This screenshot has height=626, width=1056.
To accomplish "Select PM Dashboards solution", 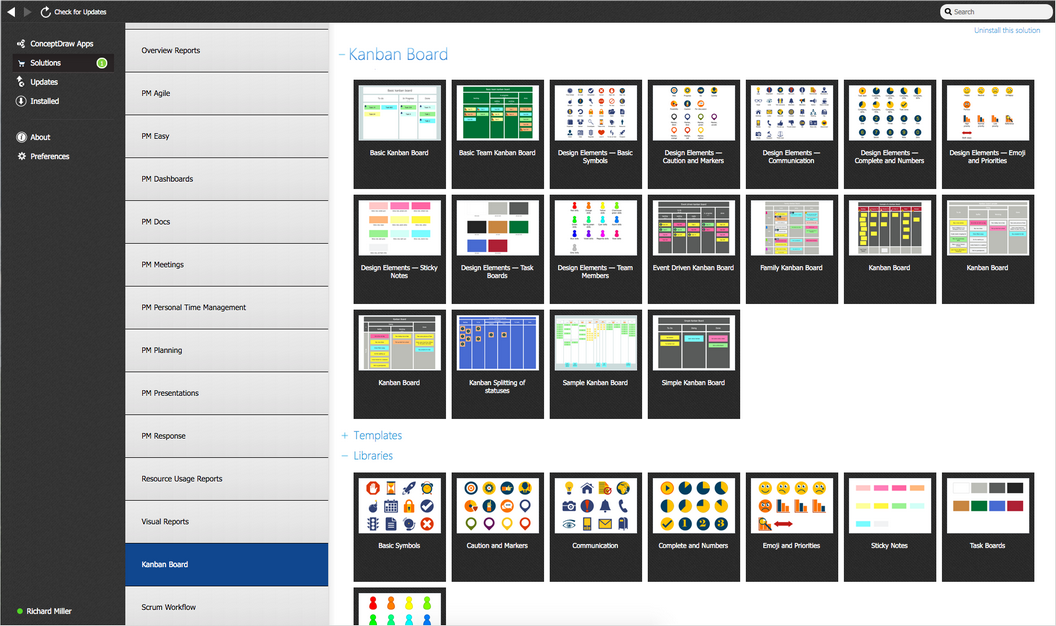I will (227, 179).
